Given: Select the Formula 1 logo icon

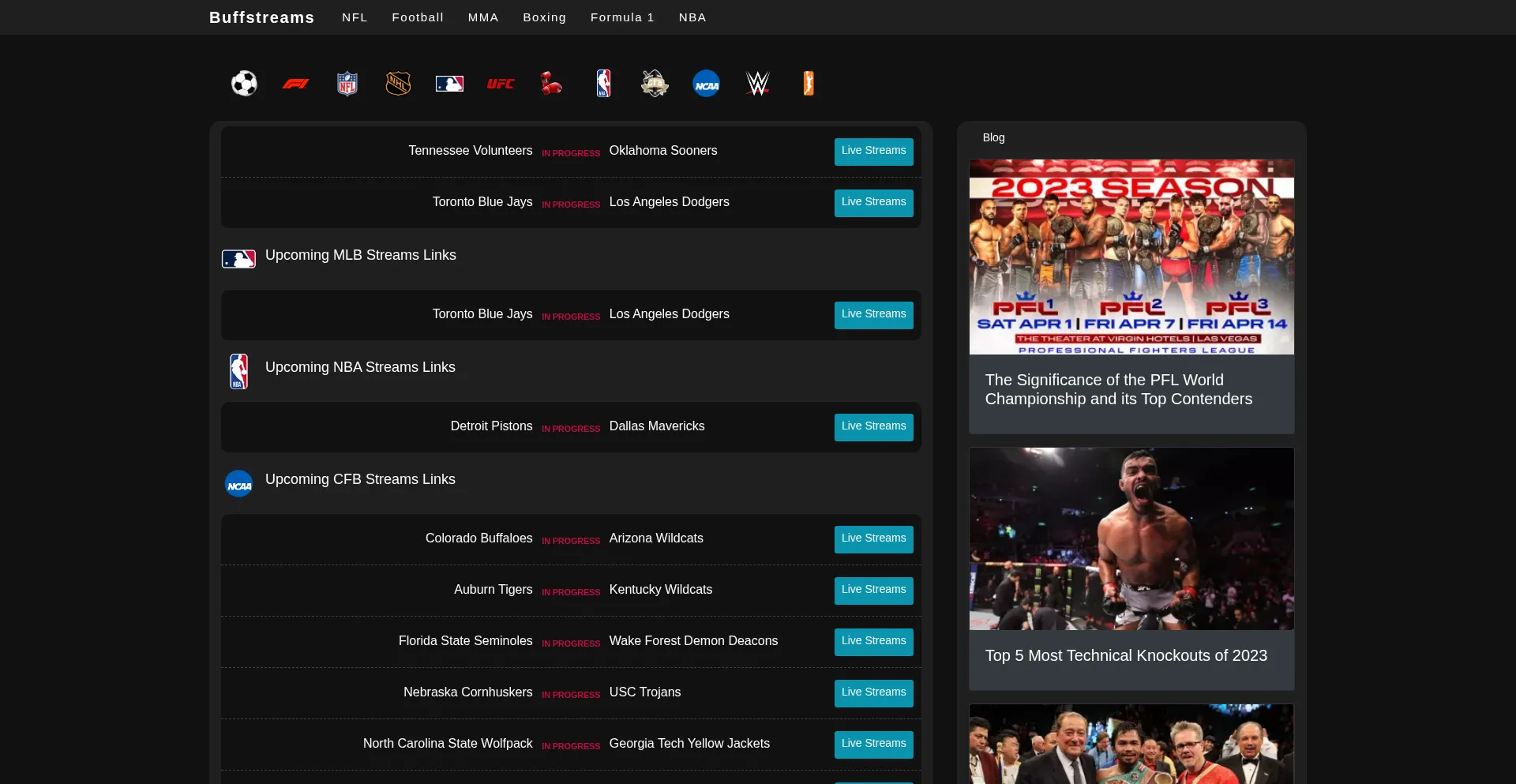Looking at the screenshot, I should (x=295, y=83).
